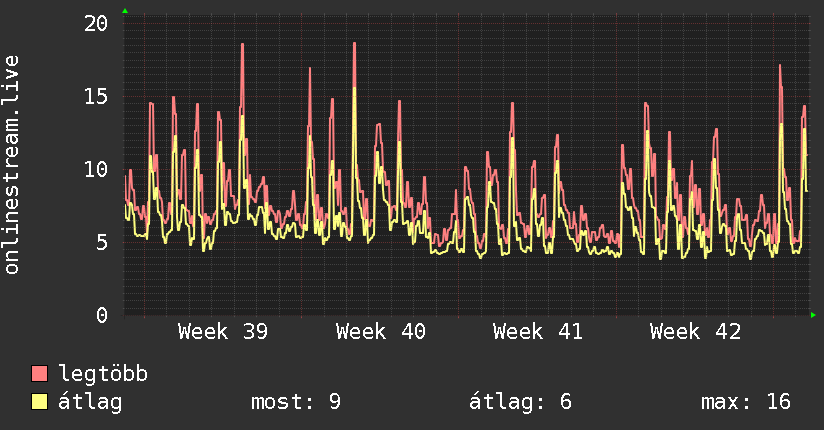This screenshot has height=430, width=824.
Task: Click the 'max: 16' statistic
Action: pyautogui.click(x=746, y=402)
